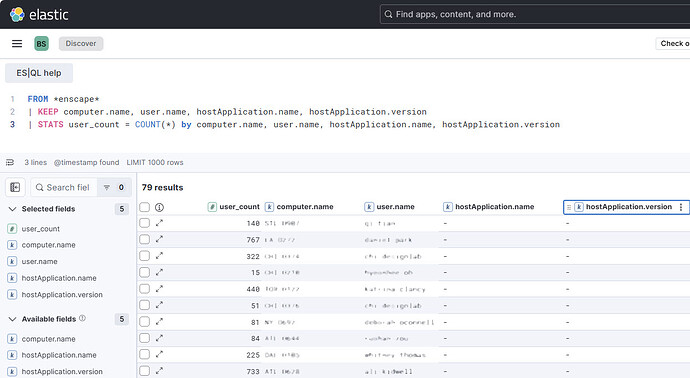
Task: Click the Elastic logo
Action: (39, 15)
